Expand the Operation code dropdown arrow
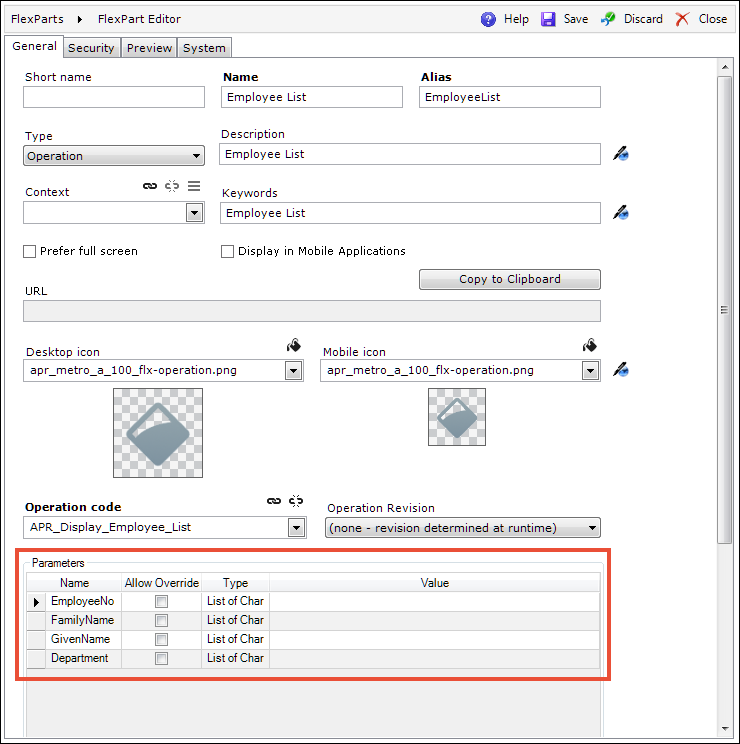The width and height of the screenshot is (740, 744). [296, 528]
